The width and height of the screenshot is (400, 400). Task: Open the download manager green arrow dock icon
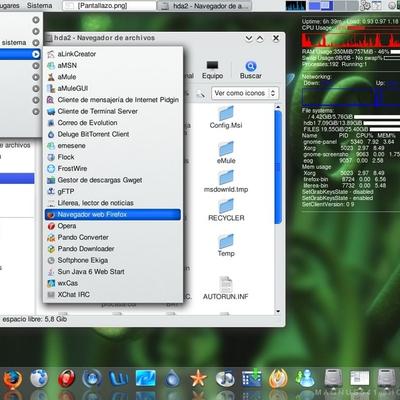pyautogui.click(x=252, y=379)
